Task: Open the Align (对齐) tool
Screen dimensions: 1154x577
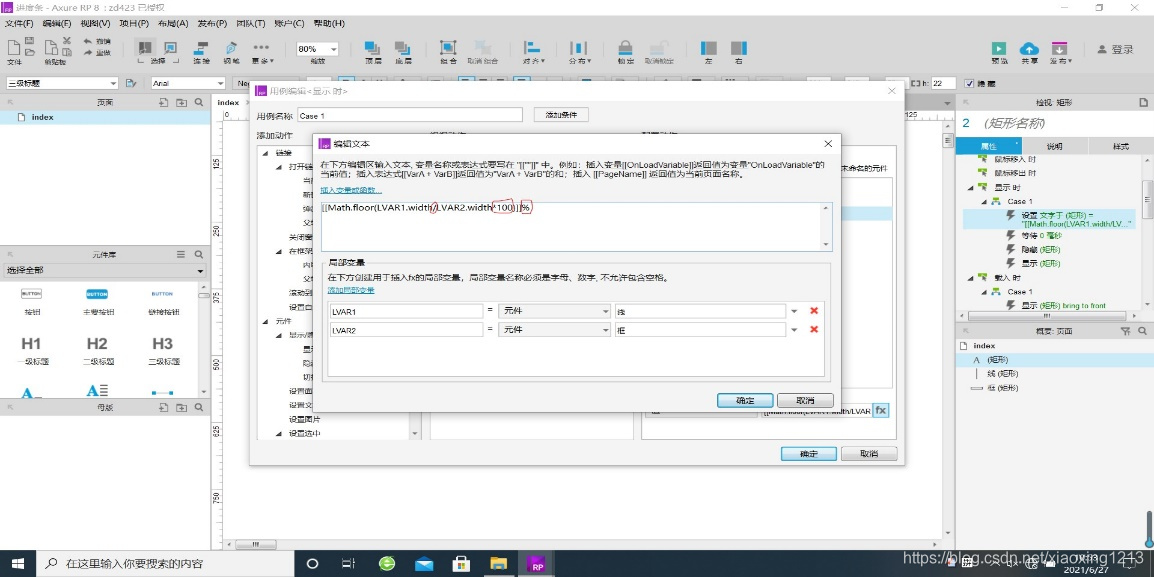Action: click(532, 48)
